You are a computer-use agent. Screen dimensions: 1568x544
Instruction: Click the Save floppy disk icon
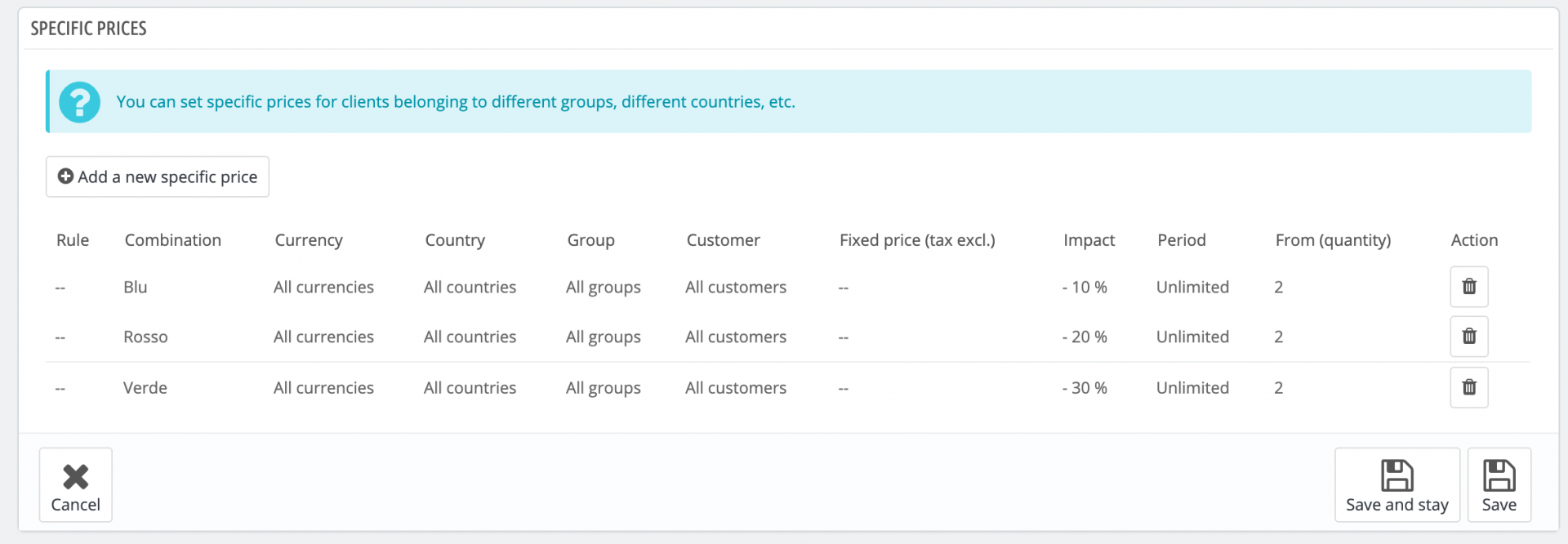coord(1499,476)
